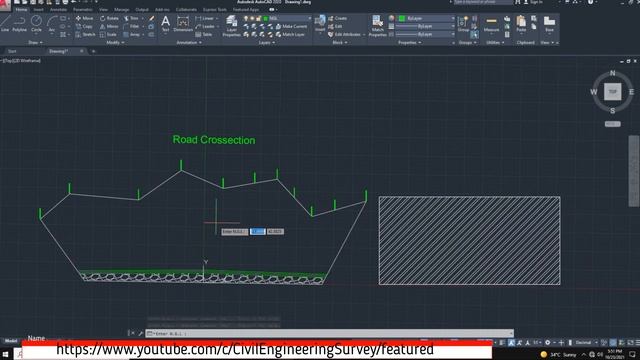Click the Rotate tool
Screen dimensions: 640x360
[x=109, y=18]
